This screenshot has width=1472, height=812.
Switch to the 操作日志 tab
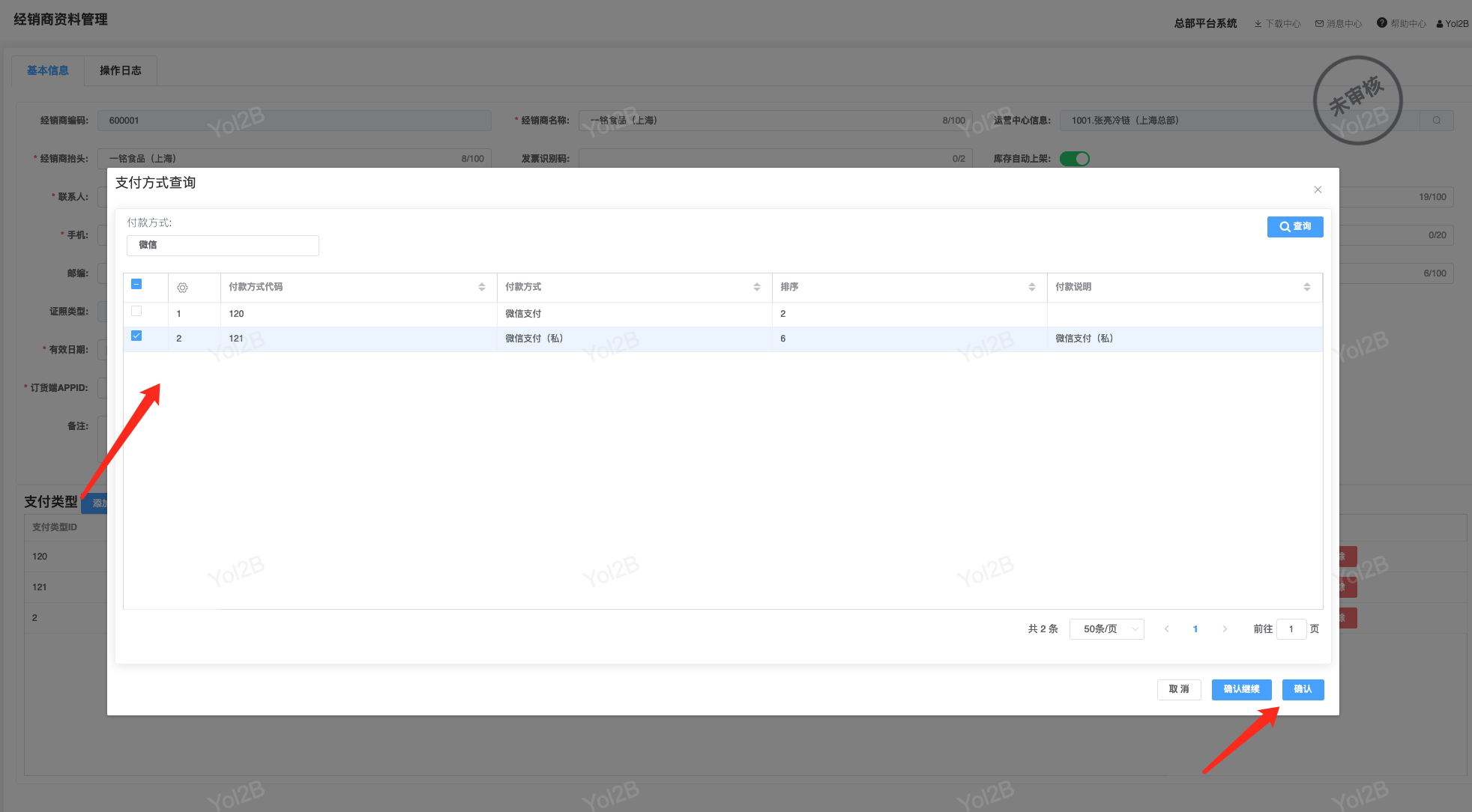[x=120, y=70]
